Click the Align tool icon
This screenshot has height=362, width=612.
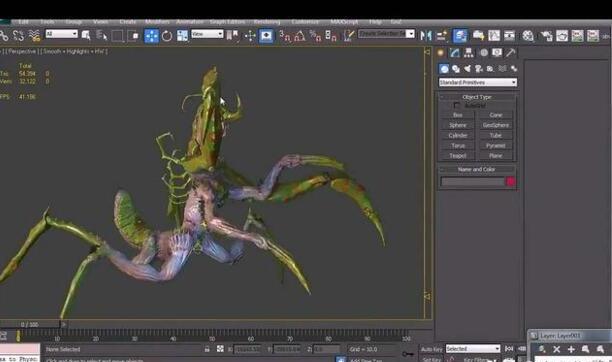point(441,36)
